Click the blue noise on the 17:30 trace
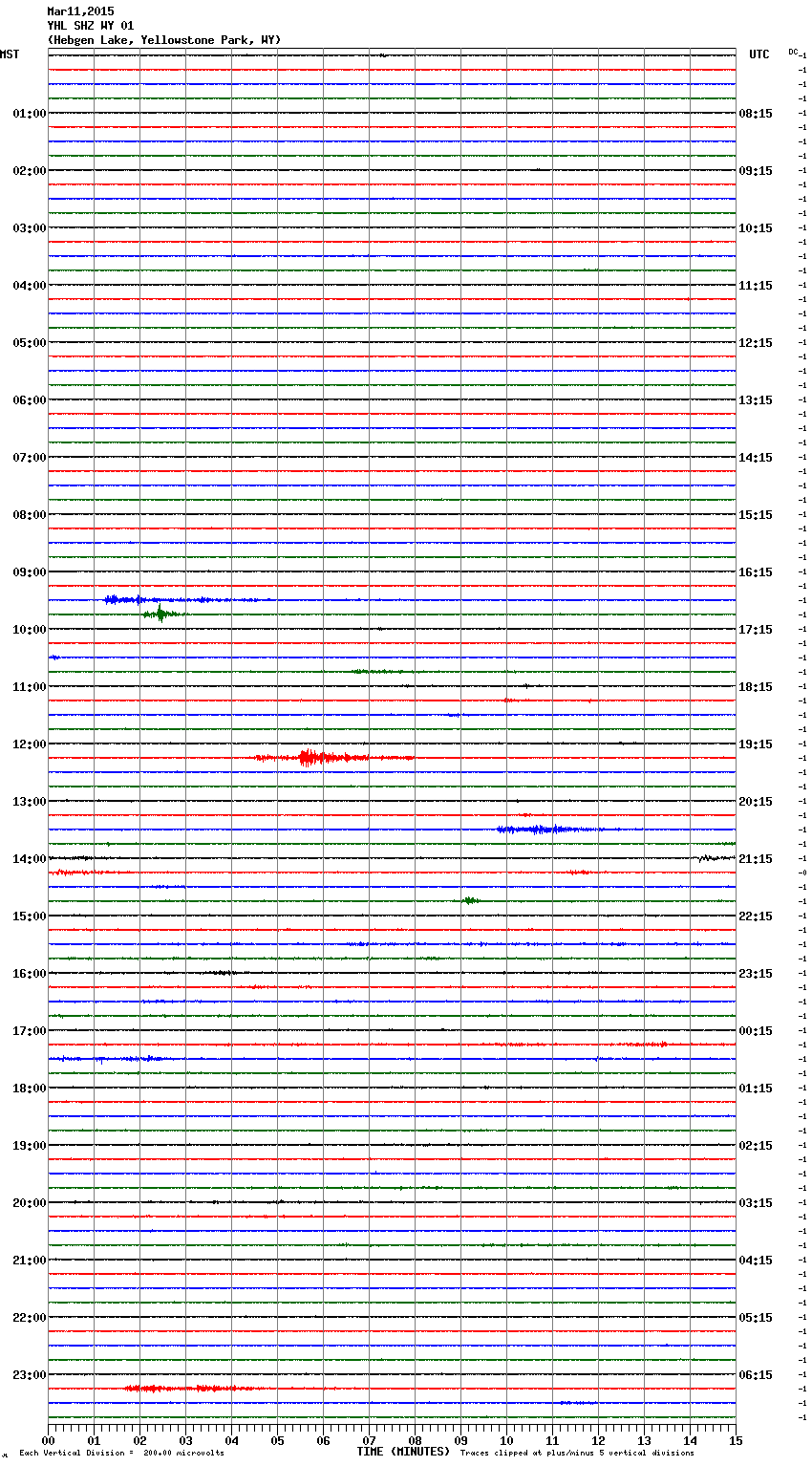Screen dimensions: 812x1466 click(x=113, y=1059)
